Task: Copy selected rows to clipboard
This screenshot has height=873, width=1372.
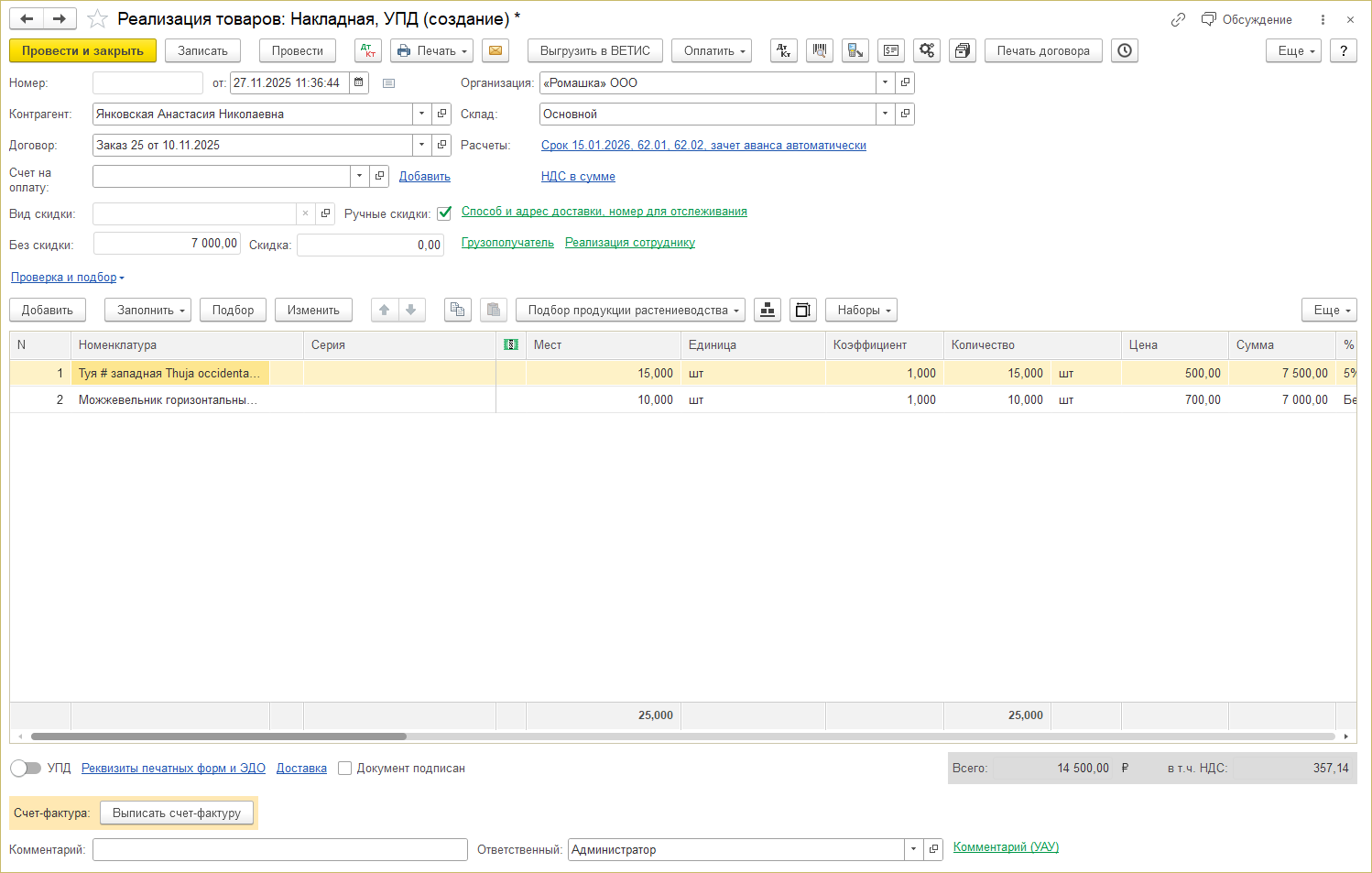Action: click(458, 311)
